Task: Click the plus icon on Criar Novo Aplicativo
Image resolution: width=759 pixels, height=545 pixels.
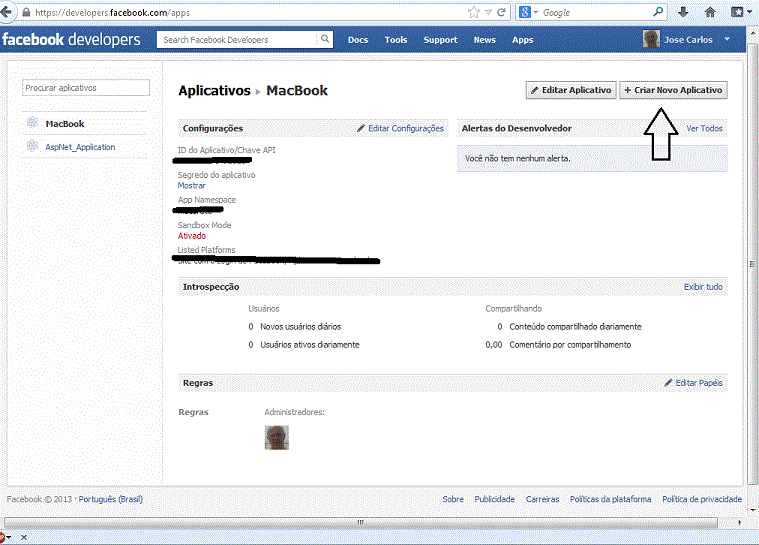Action: [627, 90]
